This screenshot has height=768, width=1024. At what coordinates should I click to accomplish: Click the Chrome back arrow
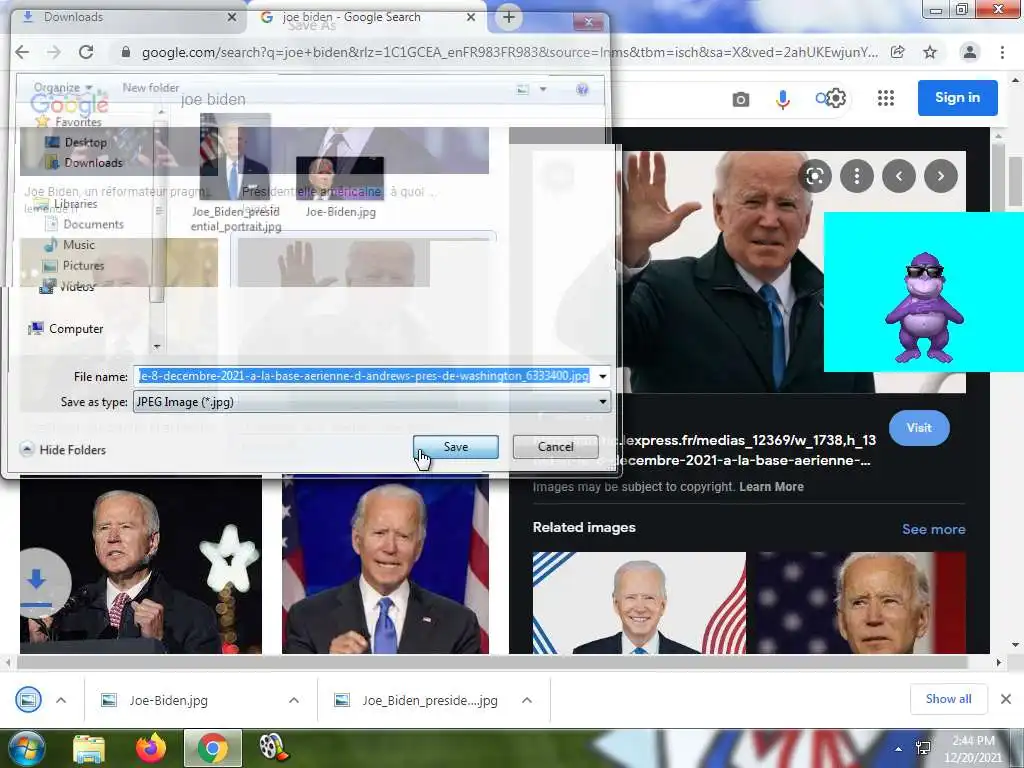[x=22, y=52]
